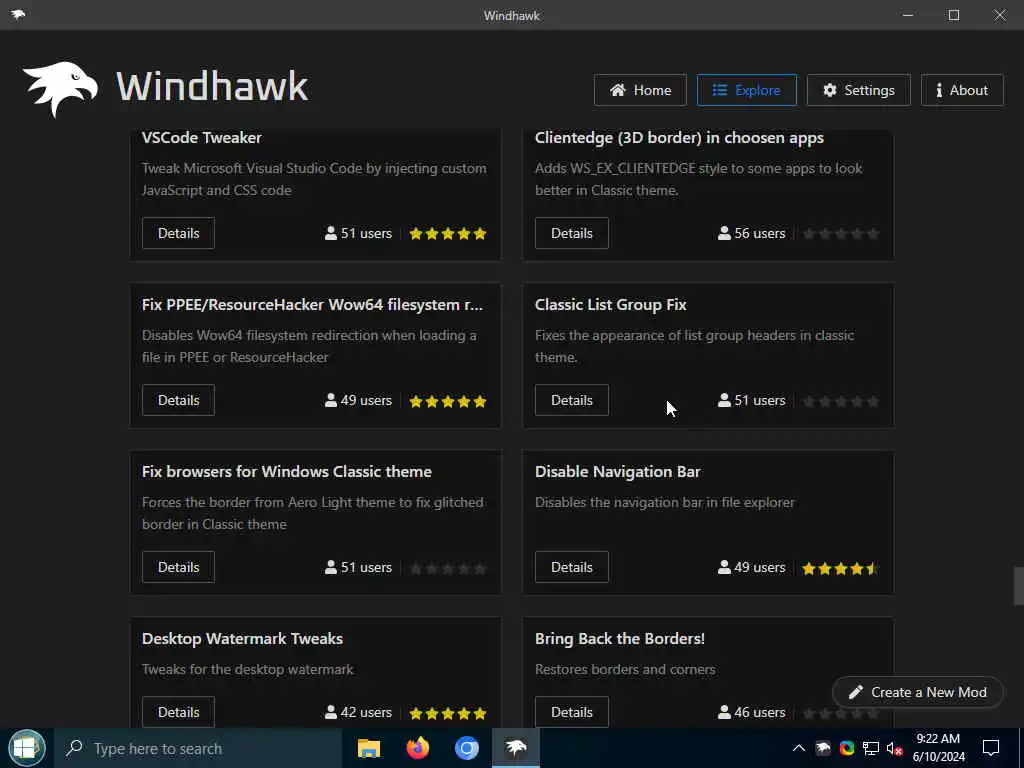The width and height of the screenshot is (1024, 768).
Task: Click the Desktop Watermark Tweaks title
Action: (x=242, y=639)
